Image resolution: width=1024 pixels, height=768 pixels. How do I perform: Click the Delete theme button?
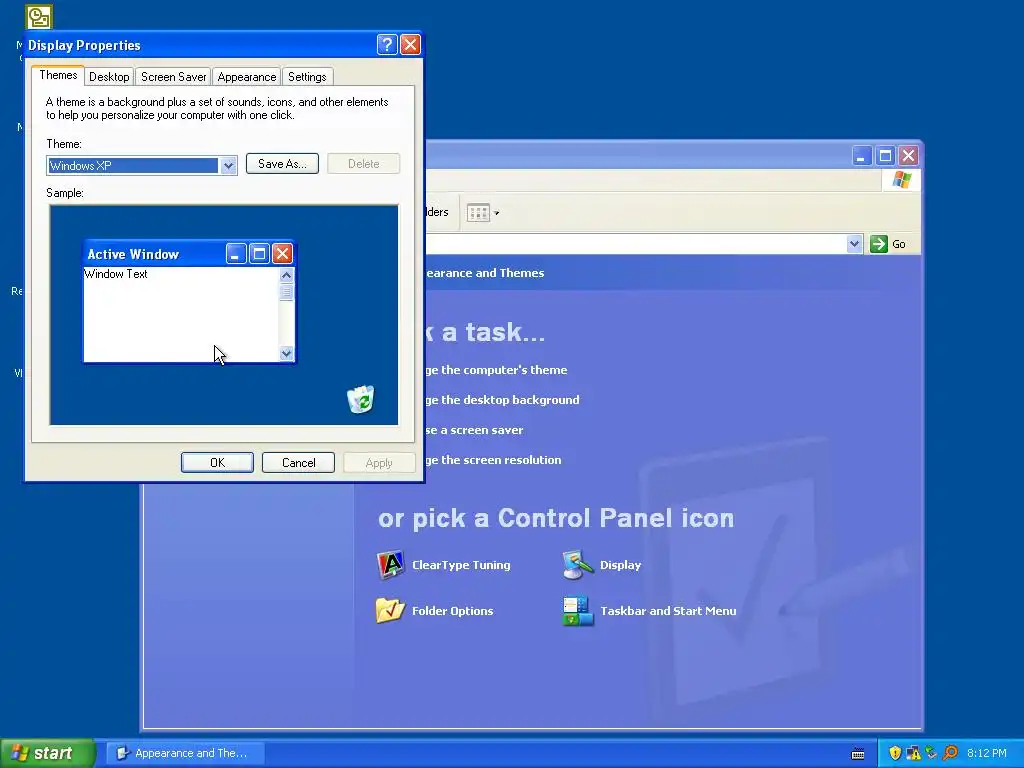363,163
